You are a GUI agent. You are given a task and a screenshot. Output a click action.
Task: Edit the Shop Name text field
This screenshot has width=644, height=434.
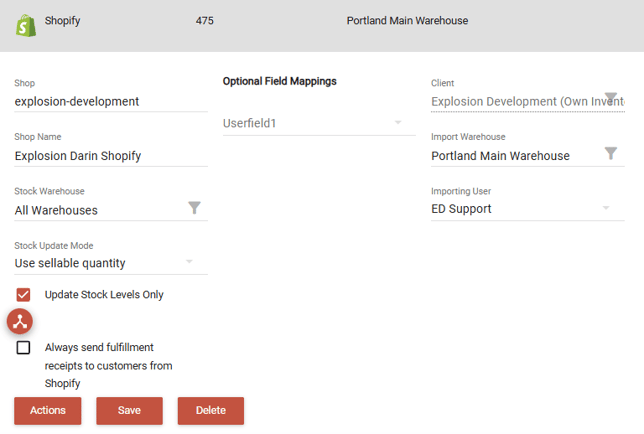(x=110, y=155)
